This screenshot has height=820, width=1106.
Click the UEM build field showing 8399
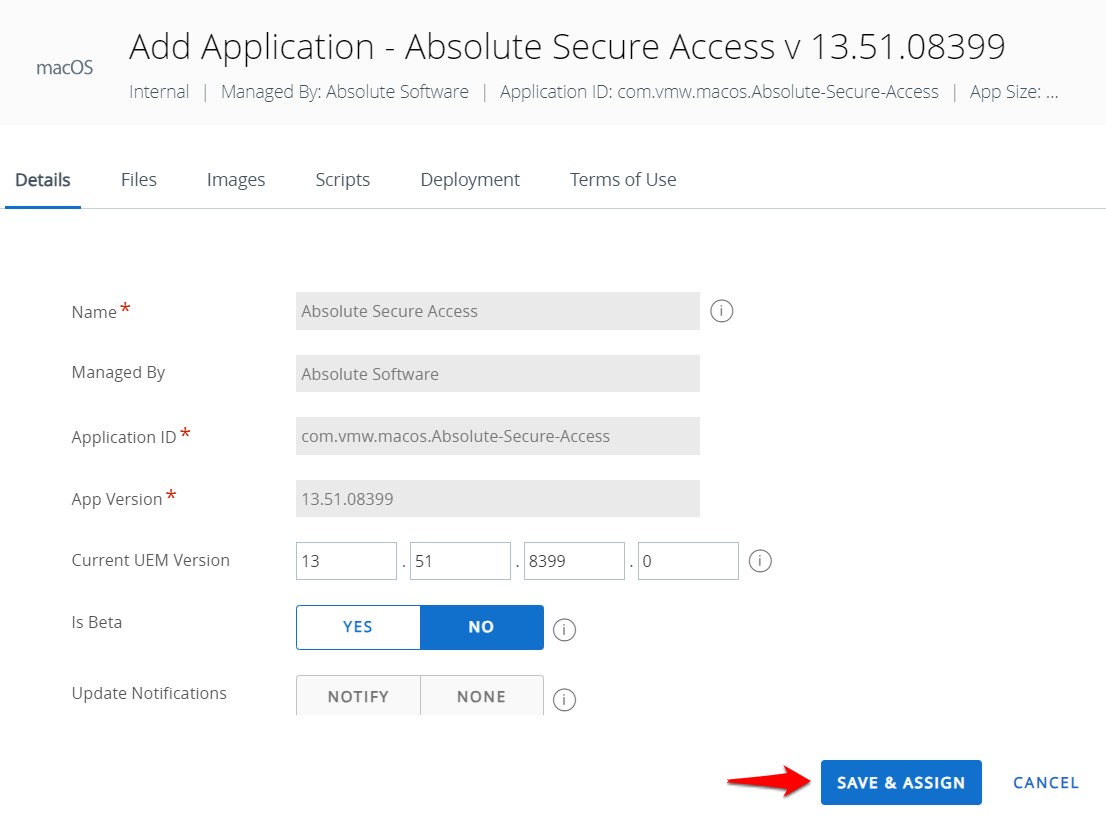[x=574, y=561]
